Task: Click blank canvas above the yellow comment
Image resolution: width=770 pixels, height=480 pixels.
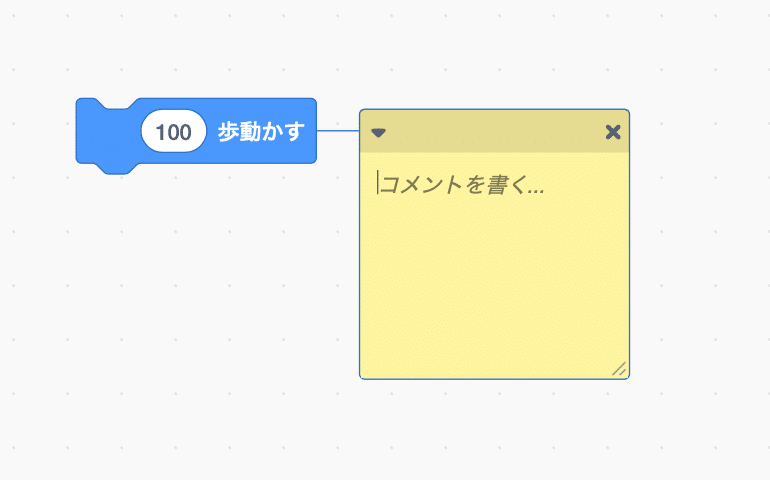Action: 494,54
